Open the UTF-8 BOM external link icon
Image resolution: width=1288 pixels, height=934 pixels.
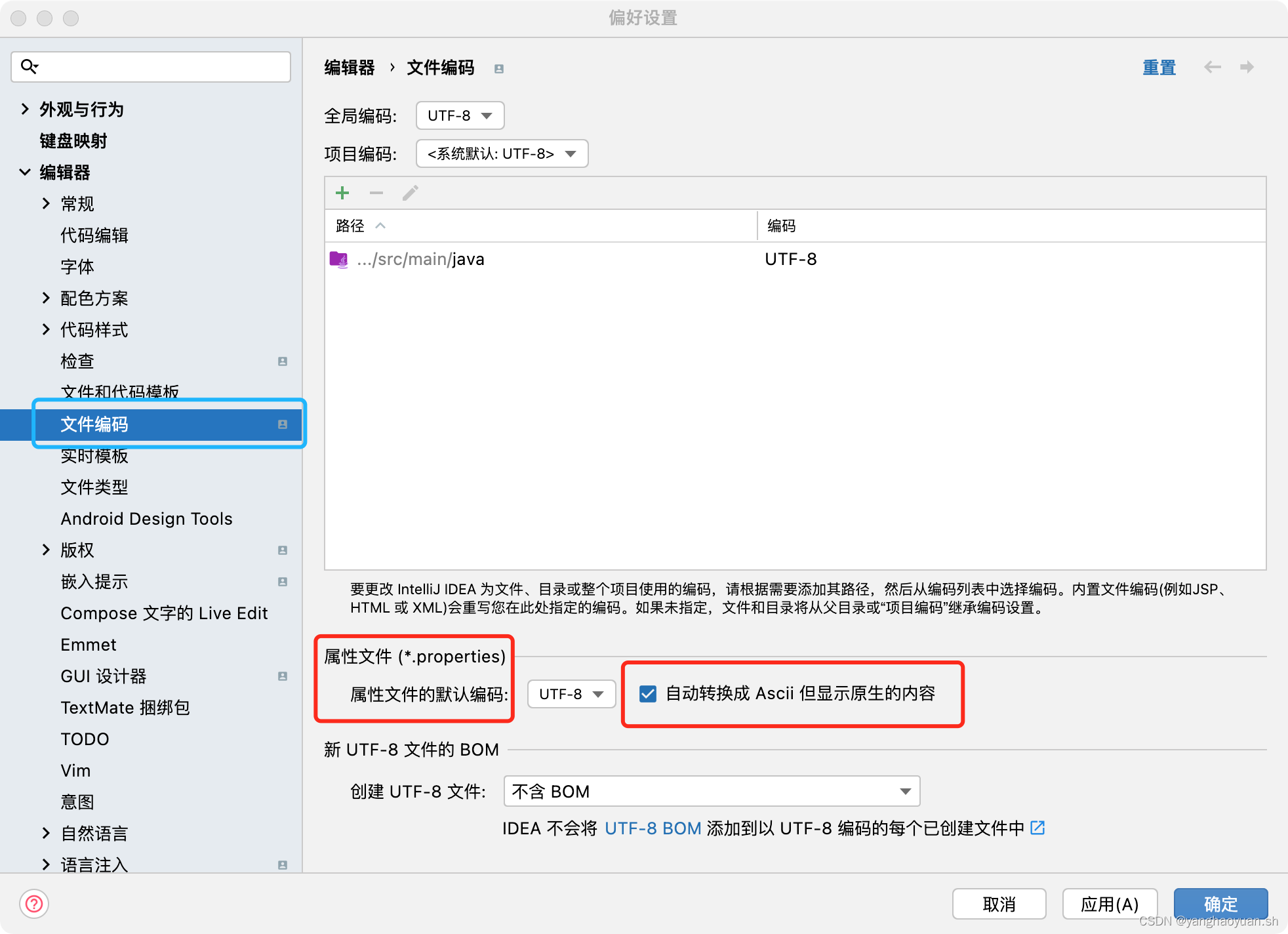(1037, 828)
